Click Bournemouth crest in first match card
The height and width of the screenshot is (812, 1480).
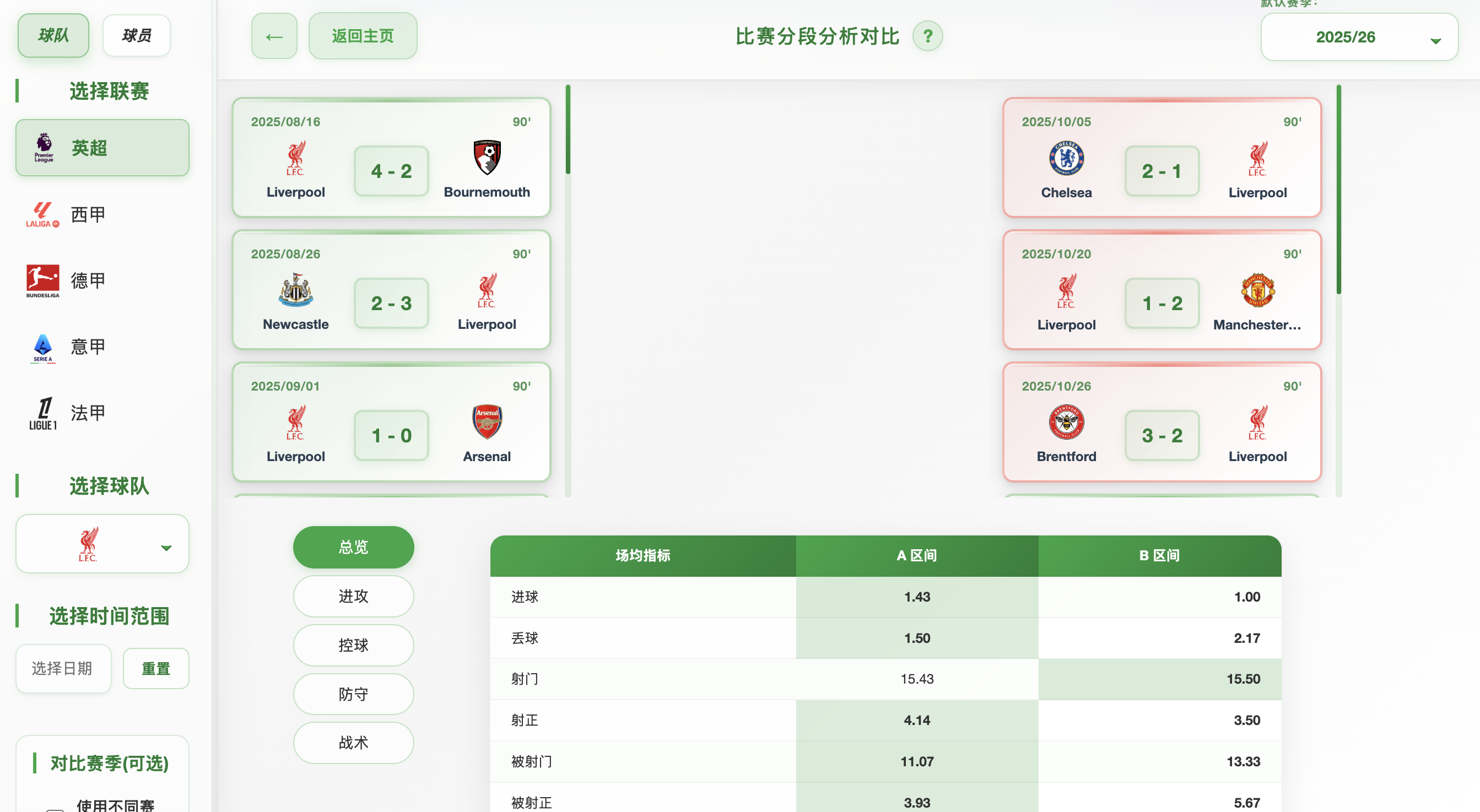point(487,157)
